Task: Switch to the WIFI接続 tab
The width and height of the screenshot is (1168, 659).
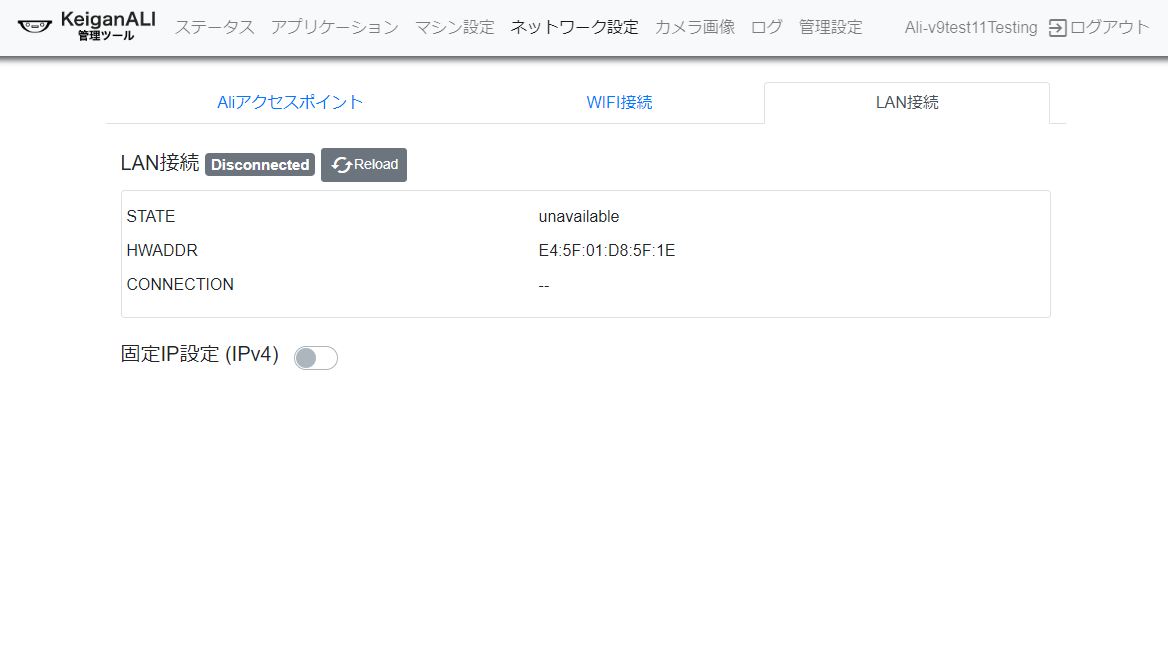Action: [619, 102]
